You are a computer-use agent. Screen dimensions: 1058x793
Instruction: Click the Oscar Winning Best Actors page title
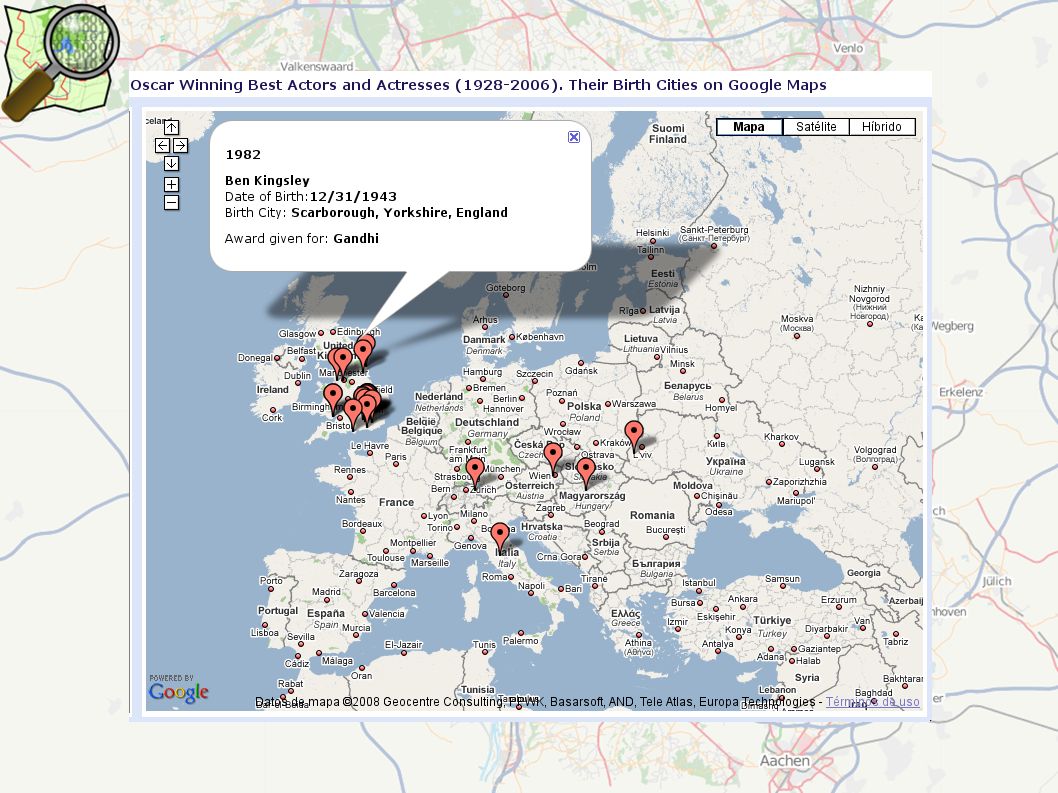(x=478, y=85)
